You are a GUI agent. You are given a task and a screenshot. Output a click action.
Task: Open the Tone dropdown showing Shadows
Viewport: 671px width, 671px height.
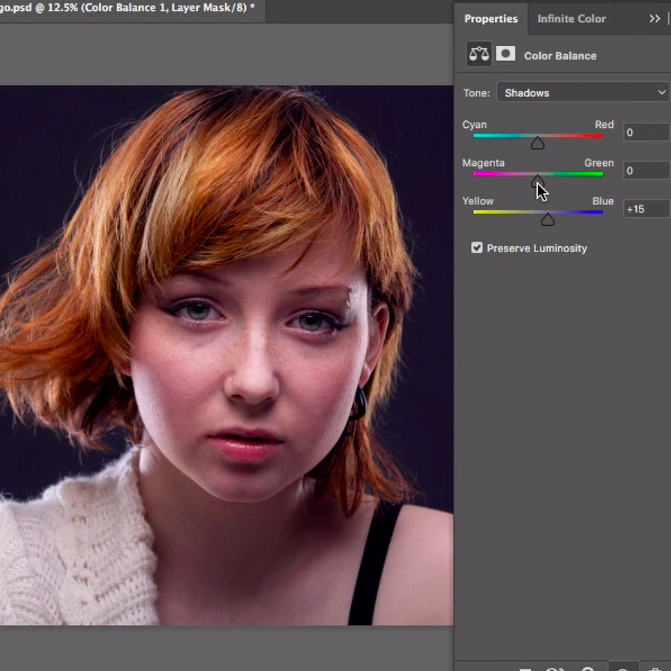click(583, 93)
